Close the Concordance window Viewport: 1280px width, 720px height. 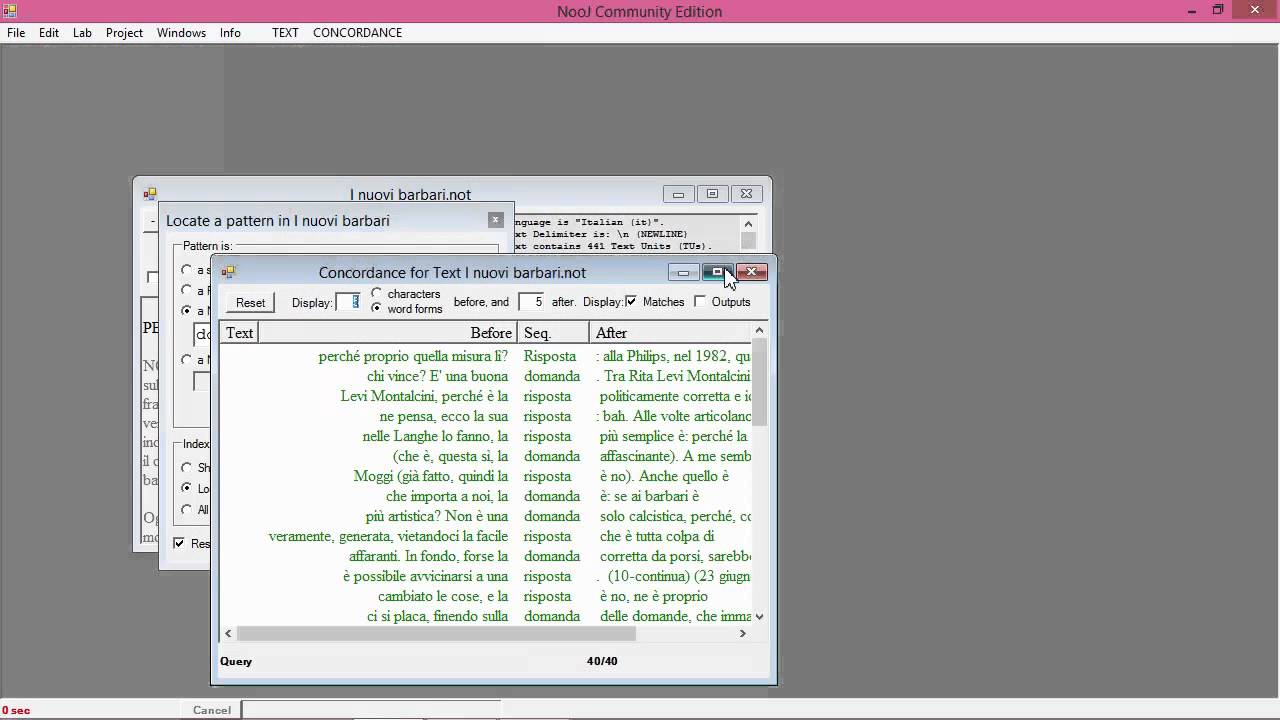[751, 272]
